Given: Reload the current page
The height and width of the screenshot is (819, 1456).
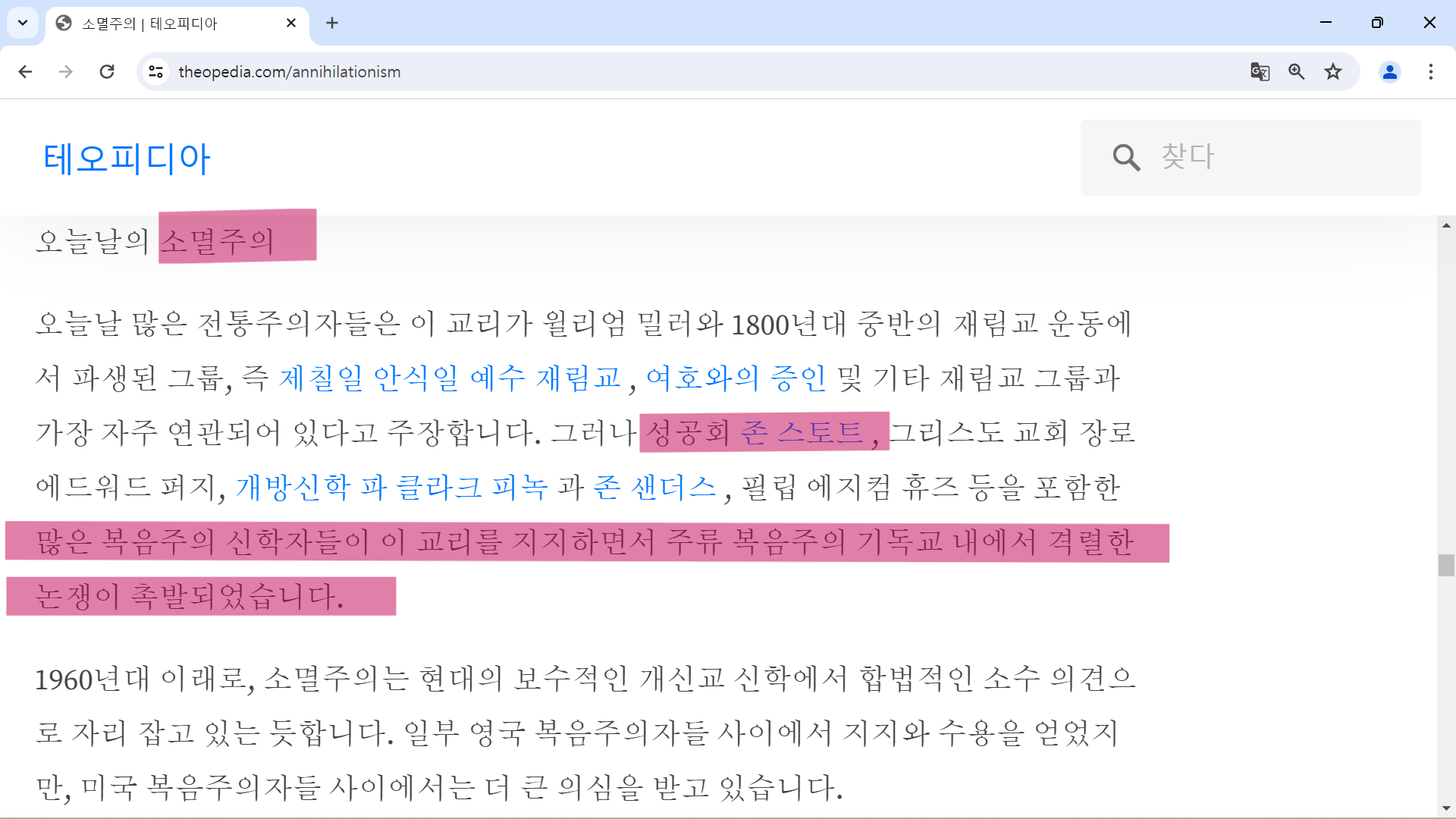Looking at the screenshot, I should coord(107,71).
